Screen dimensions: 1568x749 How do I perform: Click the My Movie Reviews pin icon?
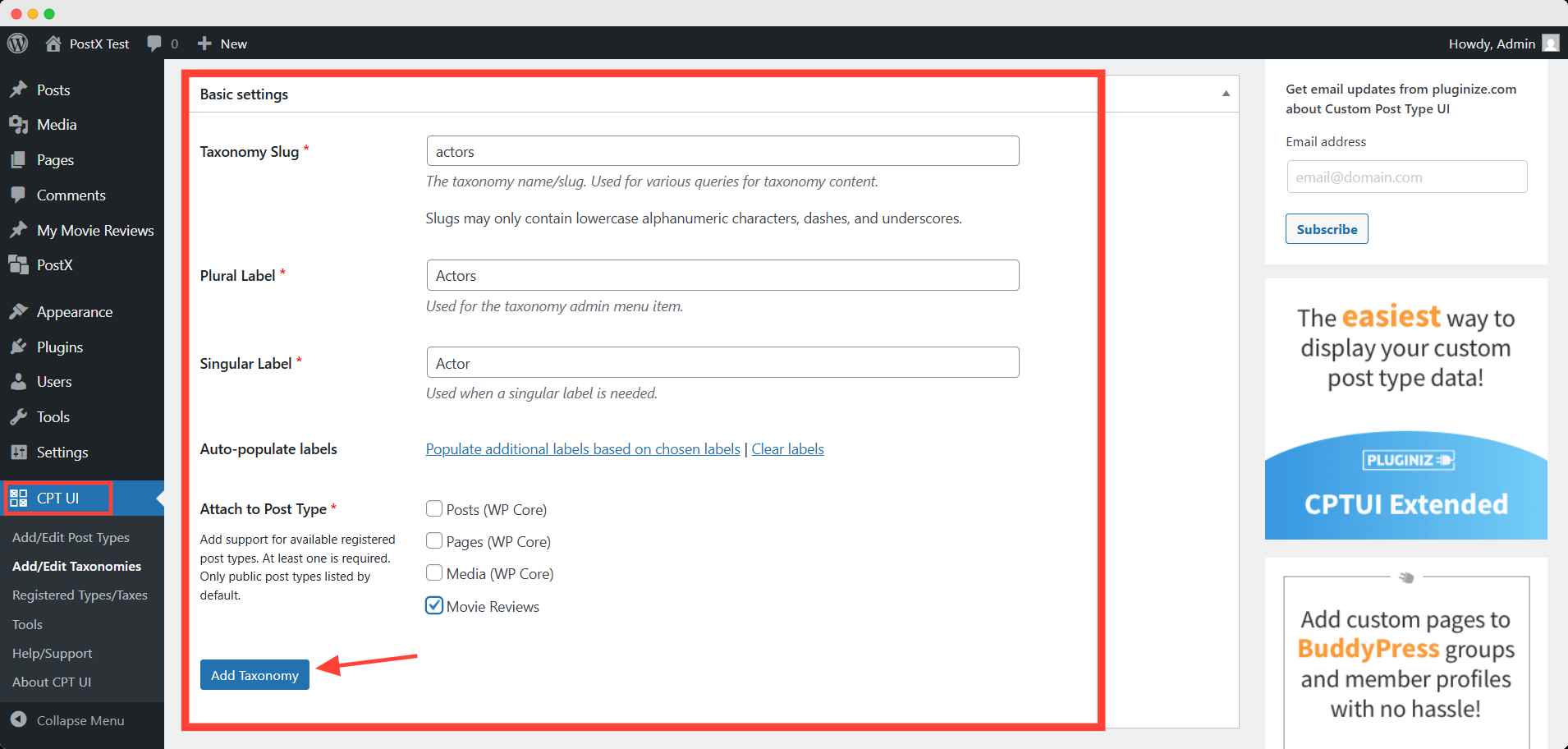[18, 231]
